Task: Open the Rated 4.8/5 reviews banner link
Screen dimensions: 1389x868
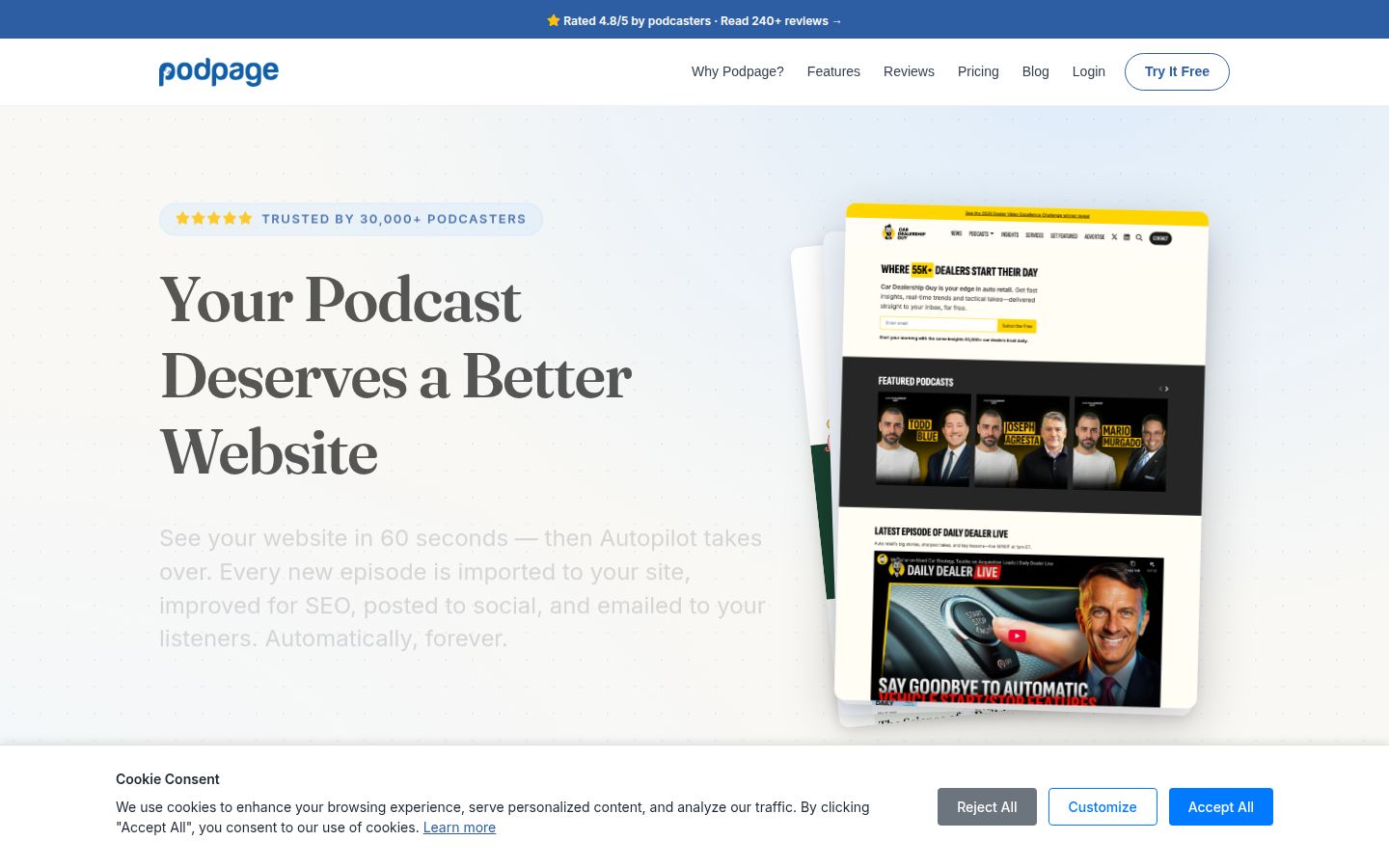Action: click(x=694, y=20)
